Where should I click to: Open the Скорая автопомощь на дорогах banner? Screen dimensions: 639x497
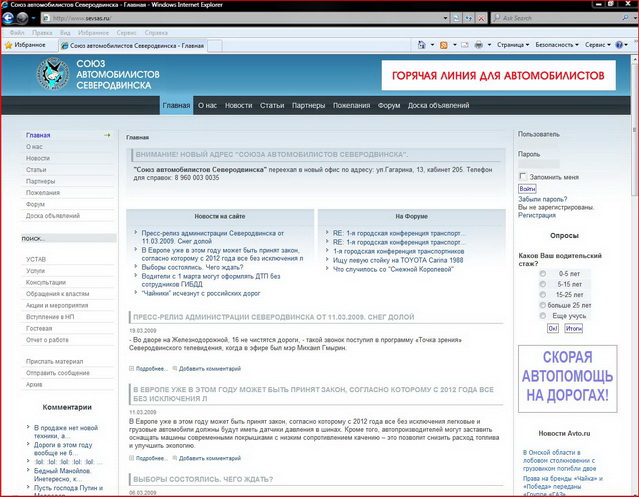click(568, 379)
